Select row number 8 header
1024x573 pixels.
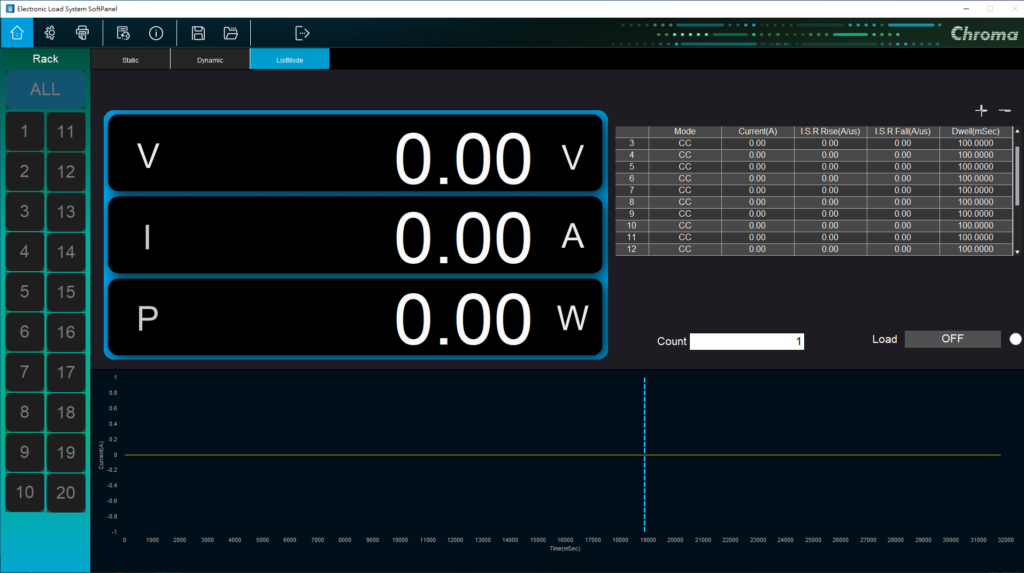pyautogui.click(x=632, y=202)
